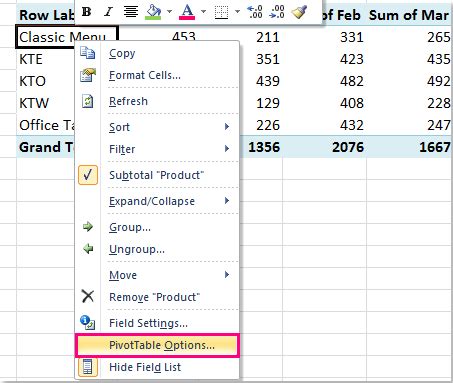The height and width of the screenshot is (383, 453).
Task: Select cell with value 211
Action: 261,37
